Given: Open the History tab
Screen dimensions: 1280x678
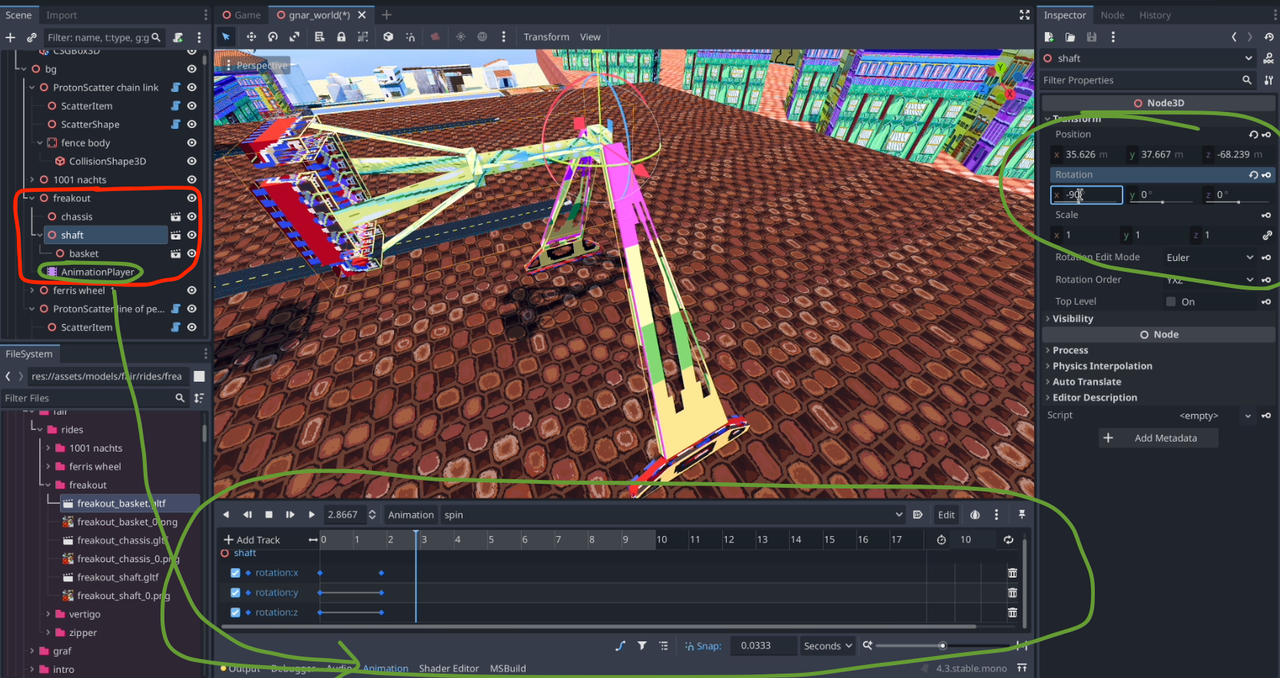Looking at the screenshot, I should (1155, 15).
